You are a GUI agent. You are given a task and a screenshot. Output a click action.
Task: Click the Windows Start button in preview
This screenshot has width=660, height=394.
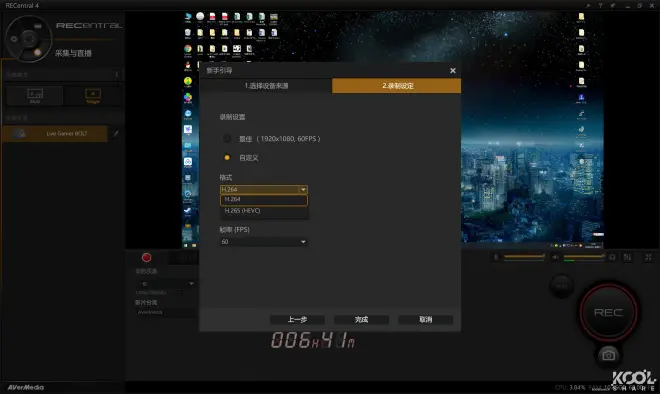185,245
